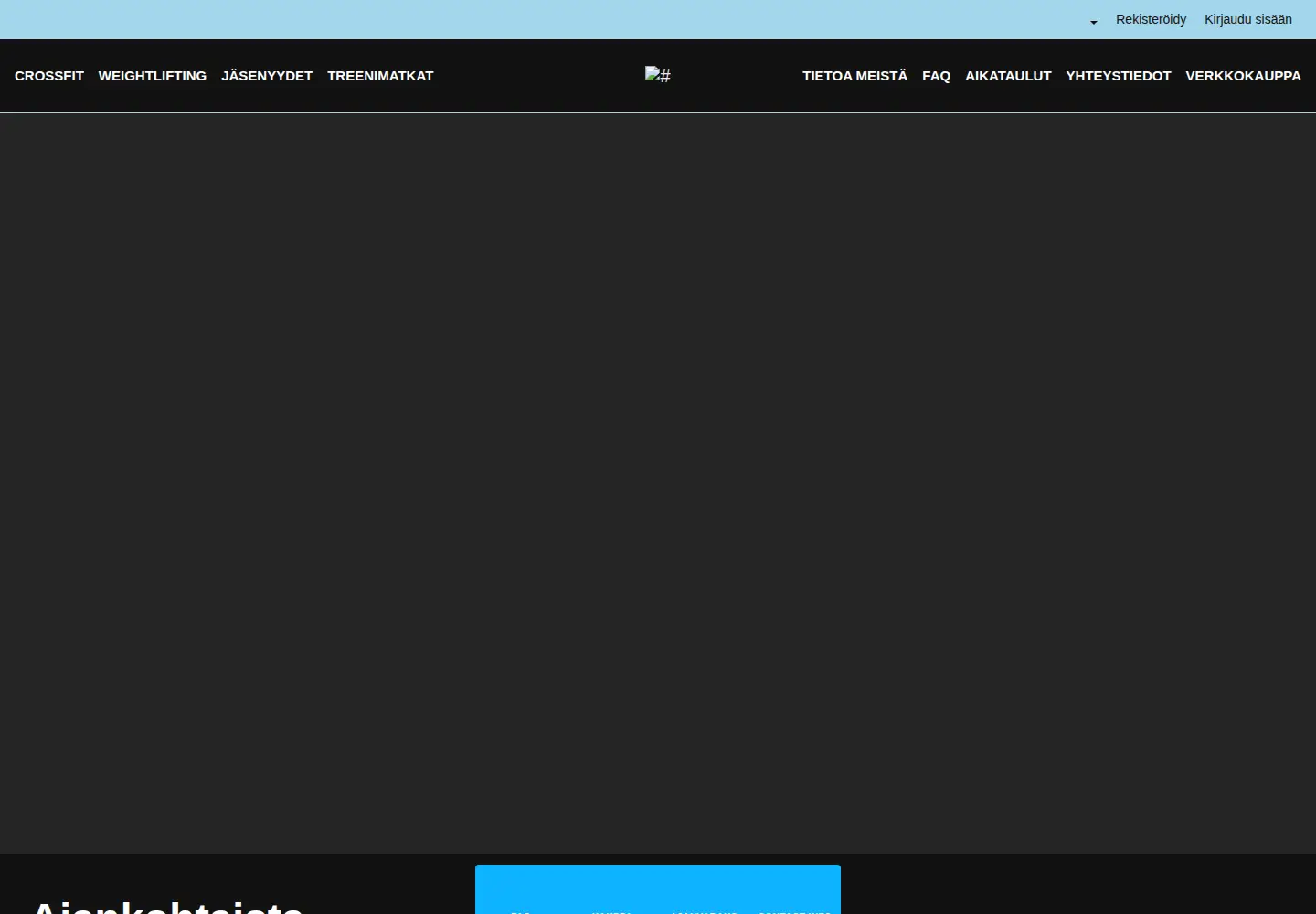Open TREENIMATKAT in navigation bar
The height and width of the screenshot is (914, 1316).
point(380,76)
